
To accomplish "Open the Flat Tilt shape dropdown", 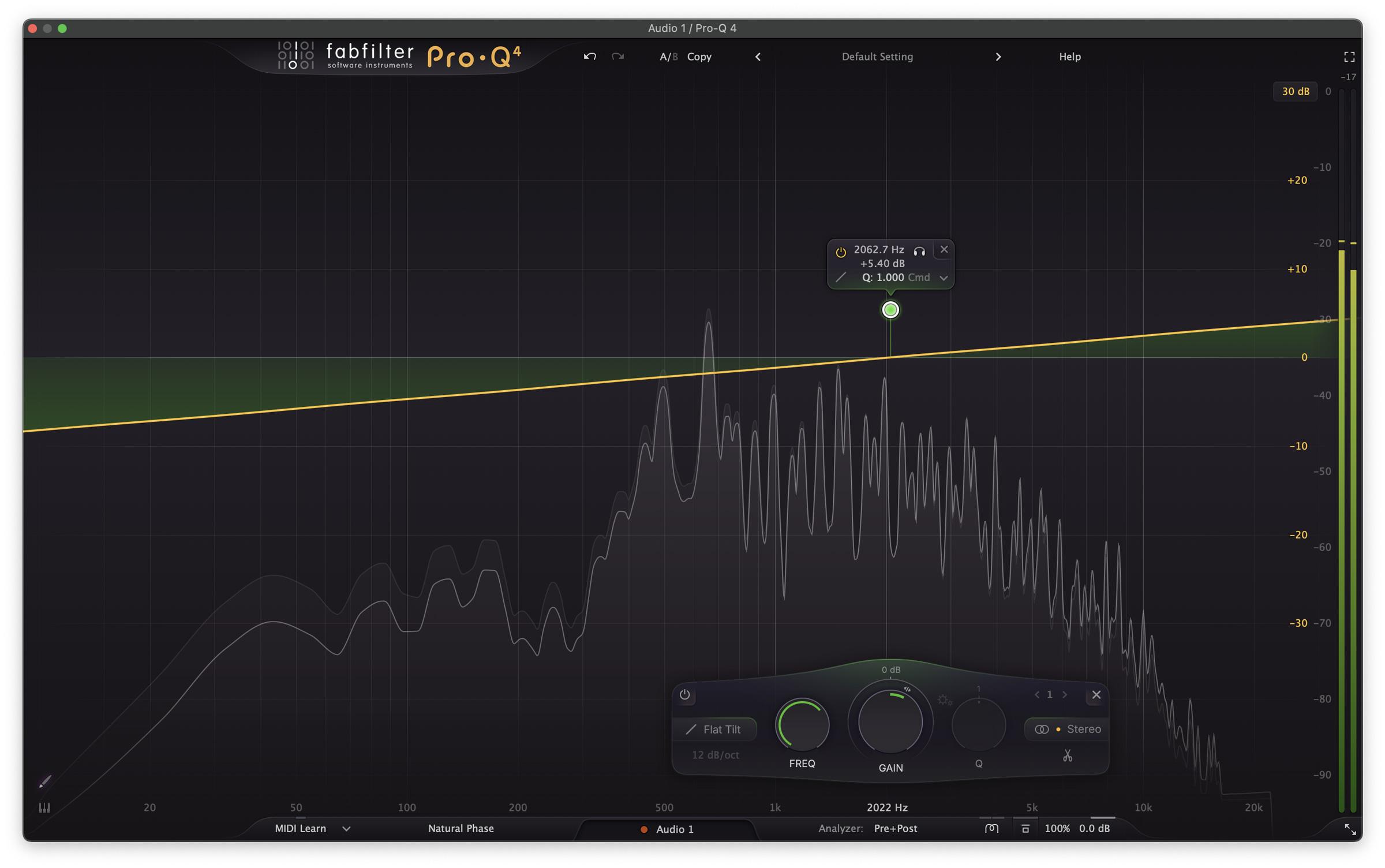I will pyautogui.click(x=715, y=729).
